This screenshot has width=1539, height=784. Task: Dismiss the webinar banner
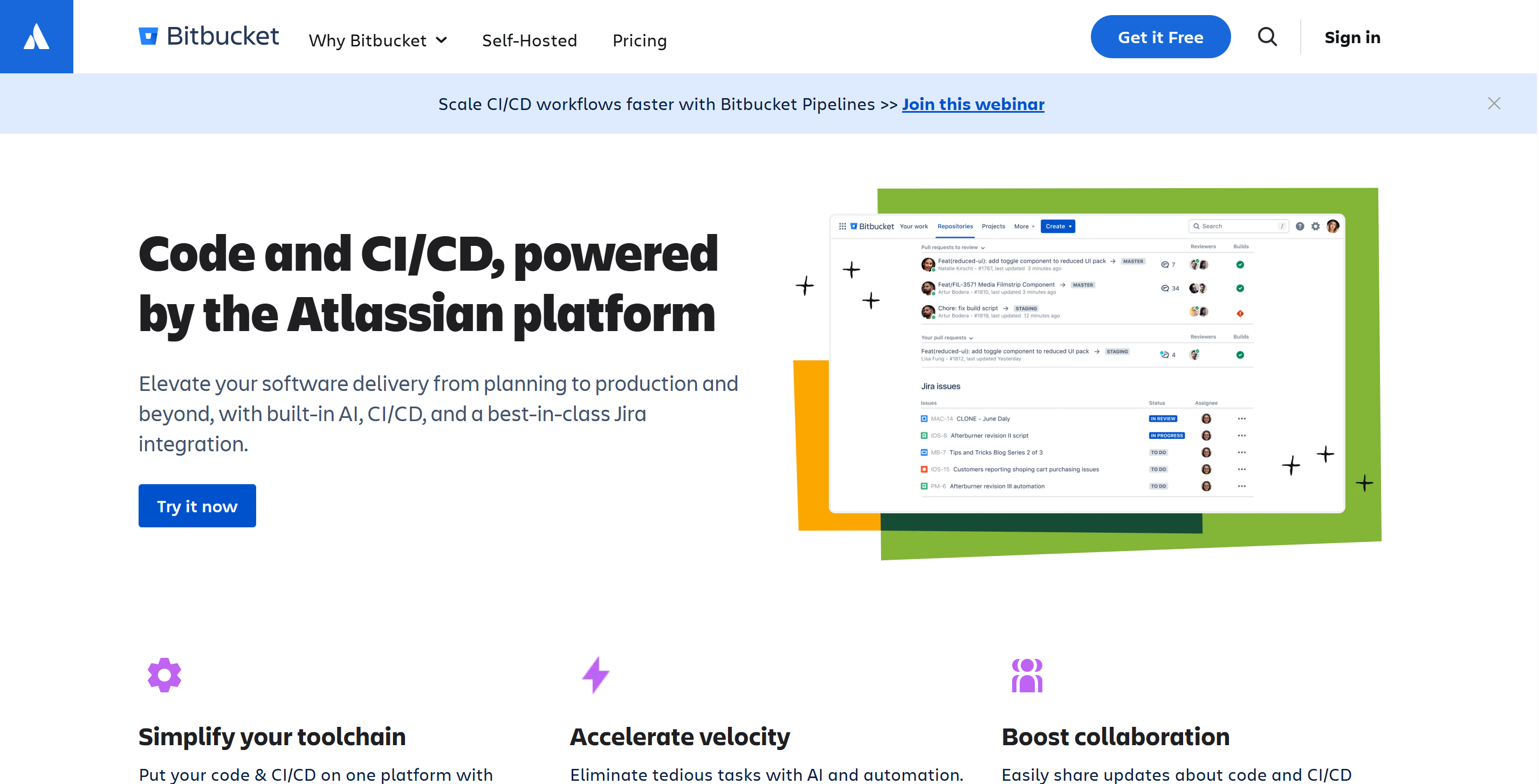[x=1494, y=104]
